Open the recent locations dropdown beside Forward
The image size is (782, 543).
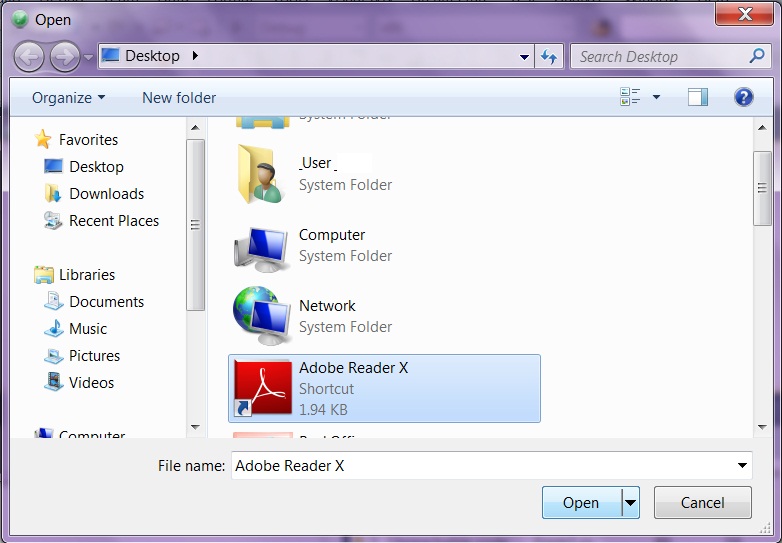88,57
